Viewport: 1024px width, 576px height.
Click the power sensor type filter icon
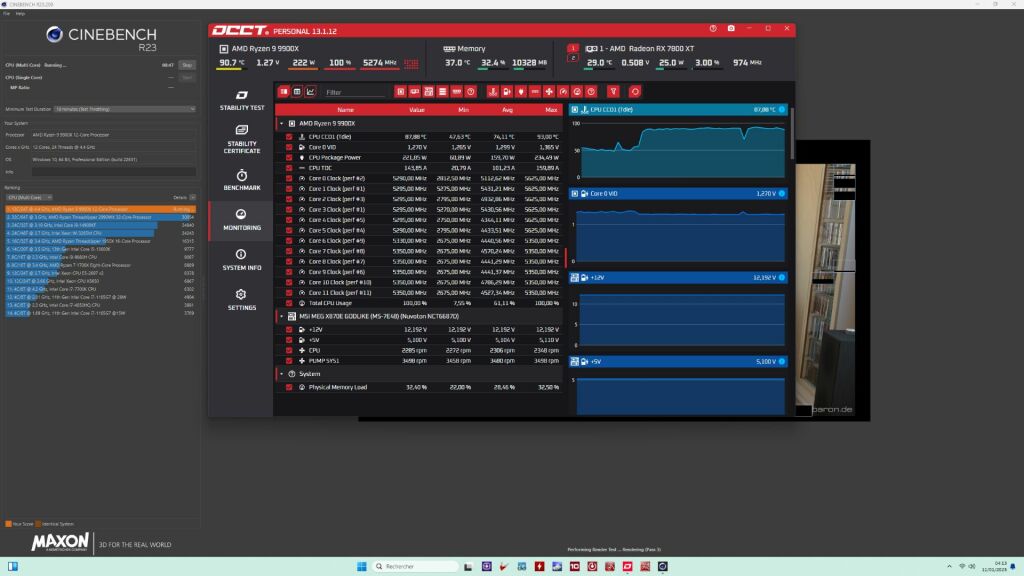(x=521, y=92)
